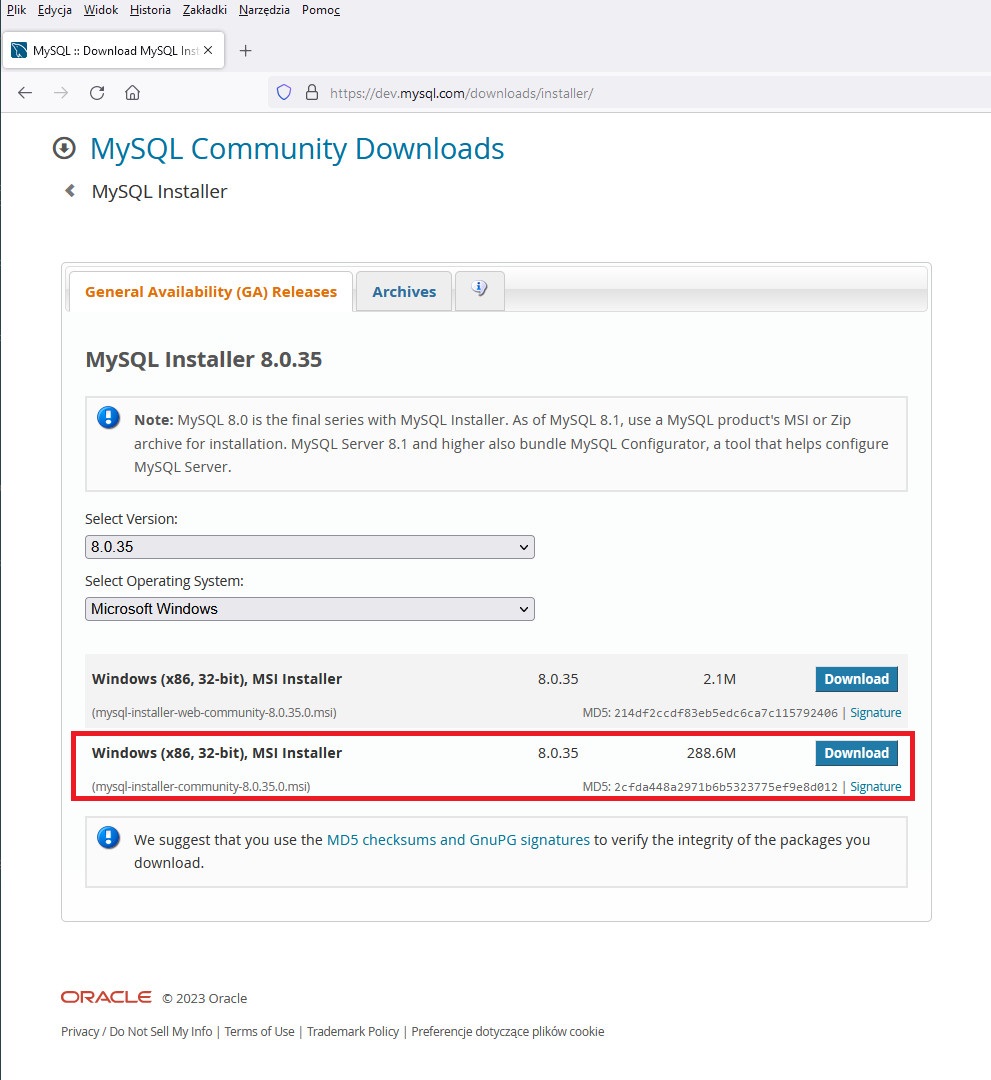The width and height of the screenshot is (991, 1080).
Task: Click the browser forward arrow
Action: point(61,93)
